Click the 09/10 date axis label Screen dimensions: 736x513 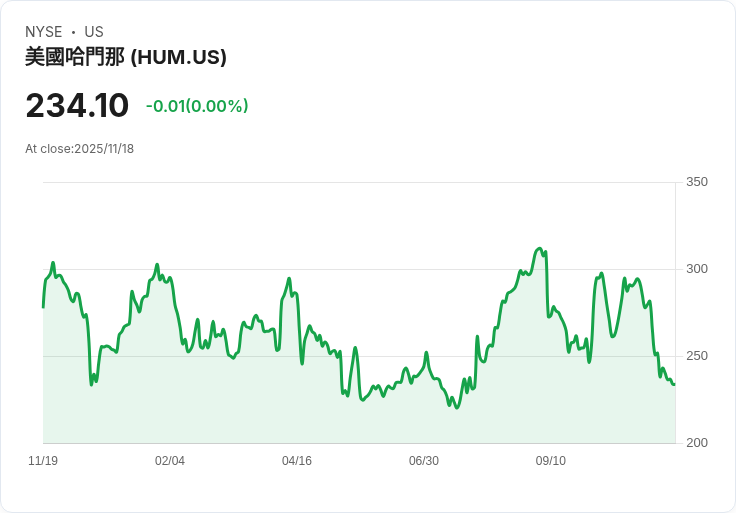[x=551, y=461]
